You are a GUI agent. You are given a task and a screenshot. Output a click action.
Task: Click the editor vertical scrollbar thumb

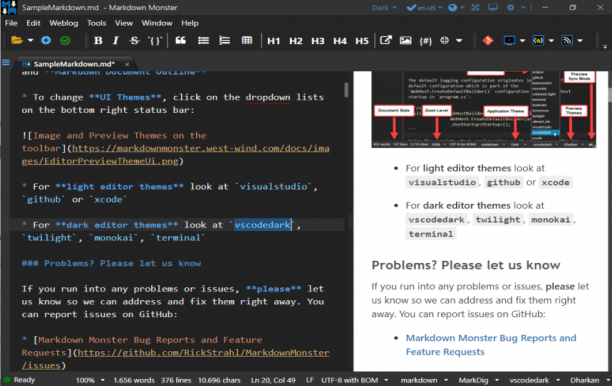pyautogui.click(x=346, y=90)
